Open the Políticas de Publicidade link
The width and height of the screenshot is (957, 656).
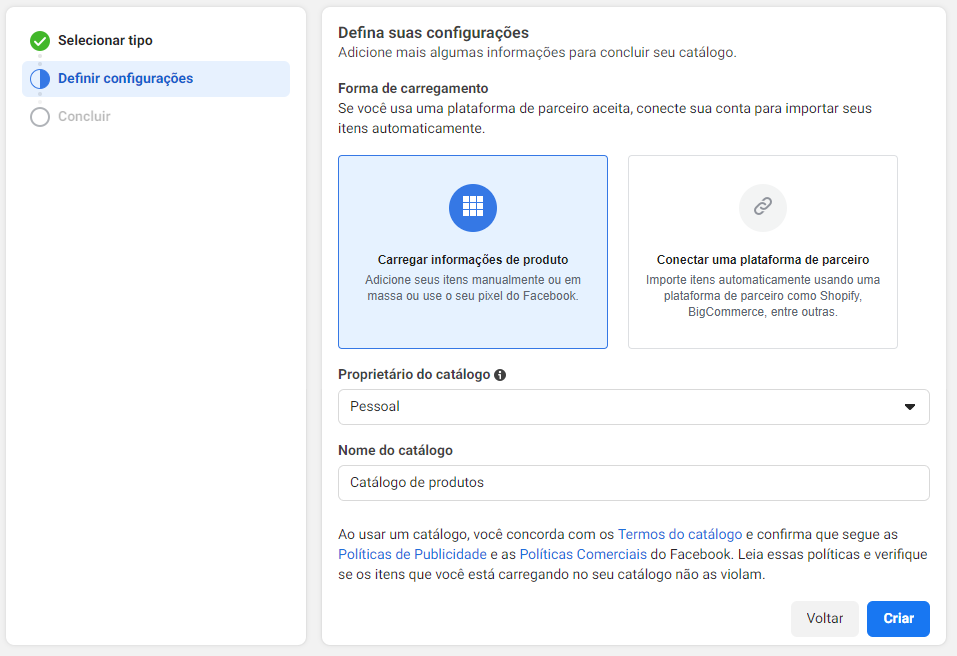coord(412,554)
